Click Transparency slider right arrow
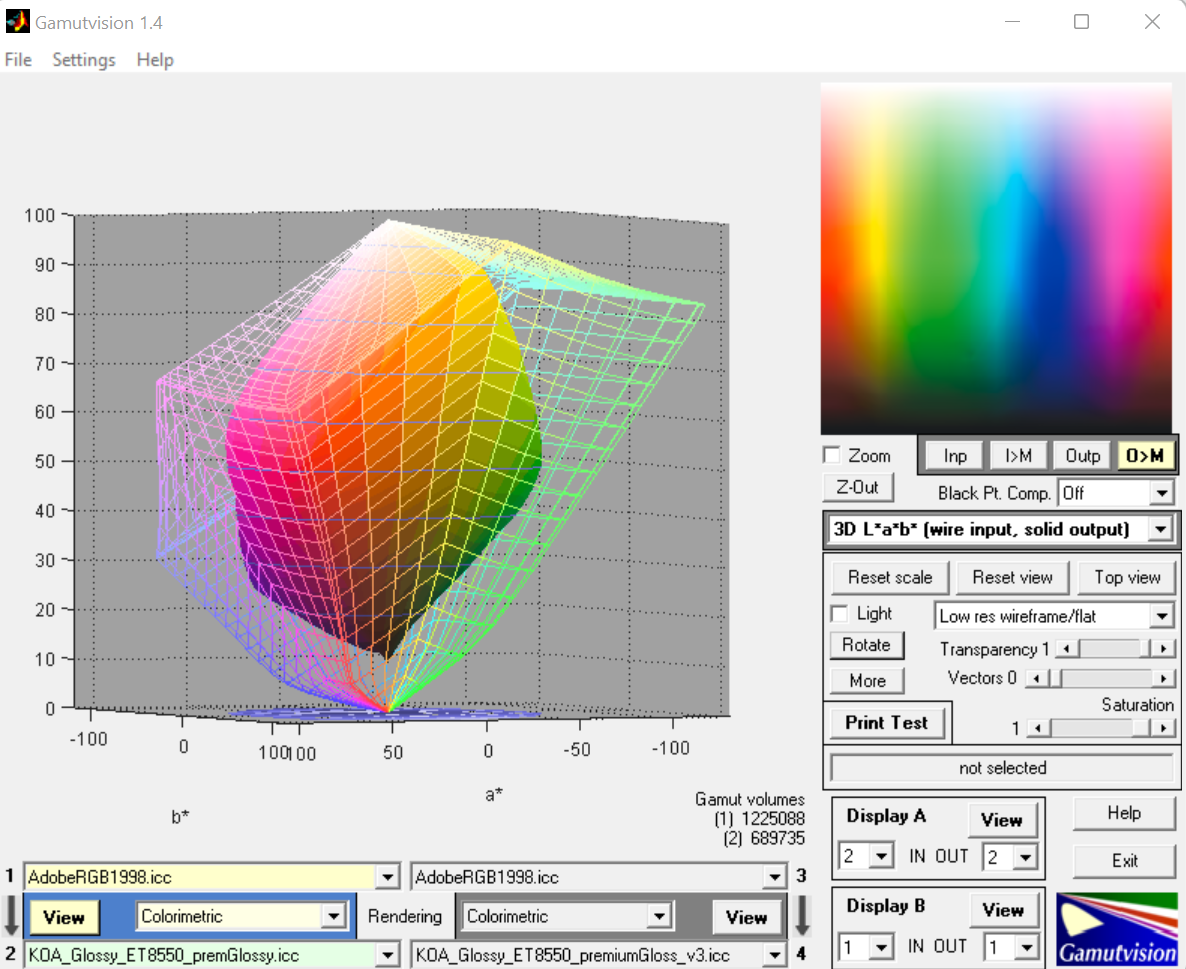This screenshot has width=1186, height=969. pos(1162,649)
